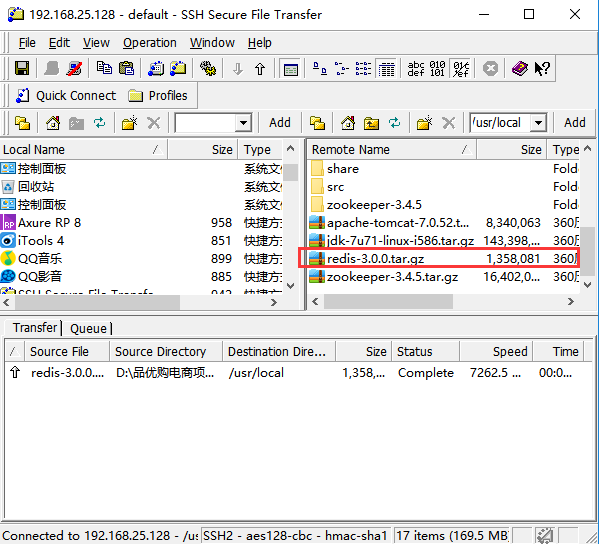Viewport: 599px width, 544px height.
Task: Click remote pane horizontal scrollbar
Action: click(388, 302)
